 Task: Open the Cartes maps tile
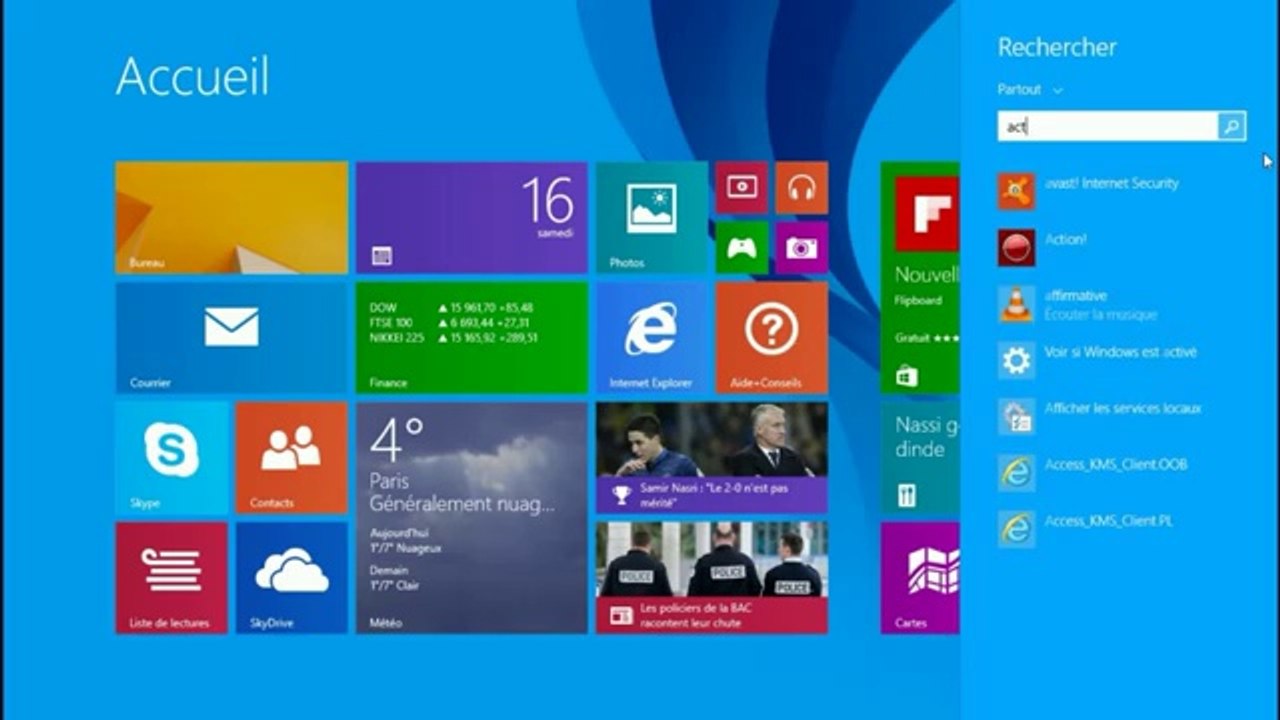tap(920, 578)
